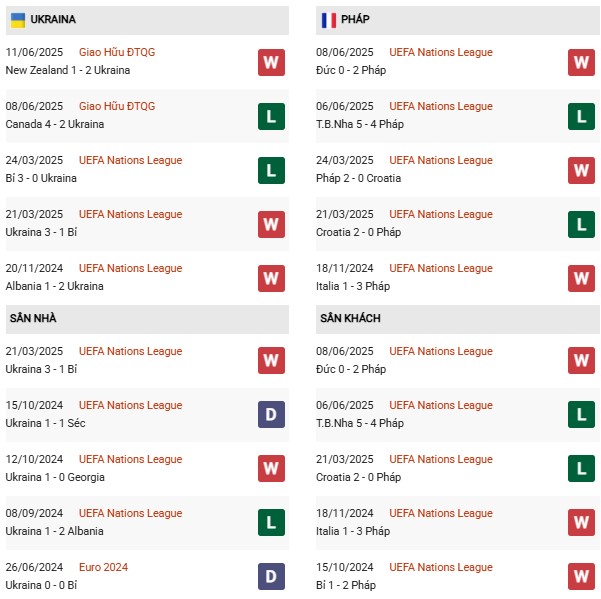Open UEFA Nations League link dated 18/11/2024 under PHÁP
This screenshot has height=599, width=601.
point(441,268)
